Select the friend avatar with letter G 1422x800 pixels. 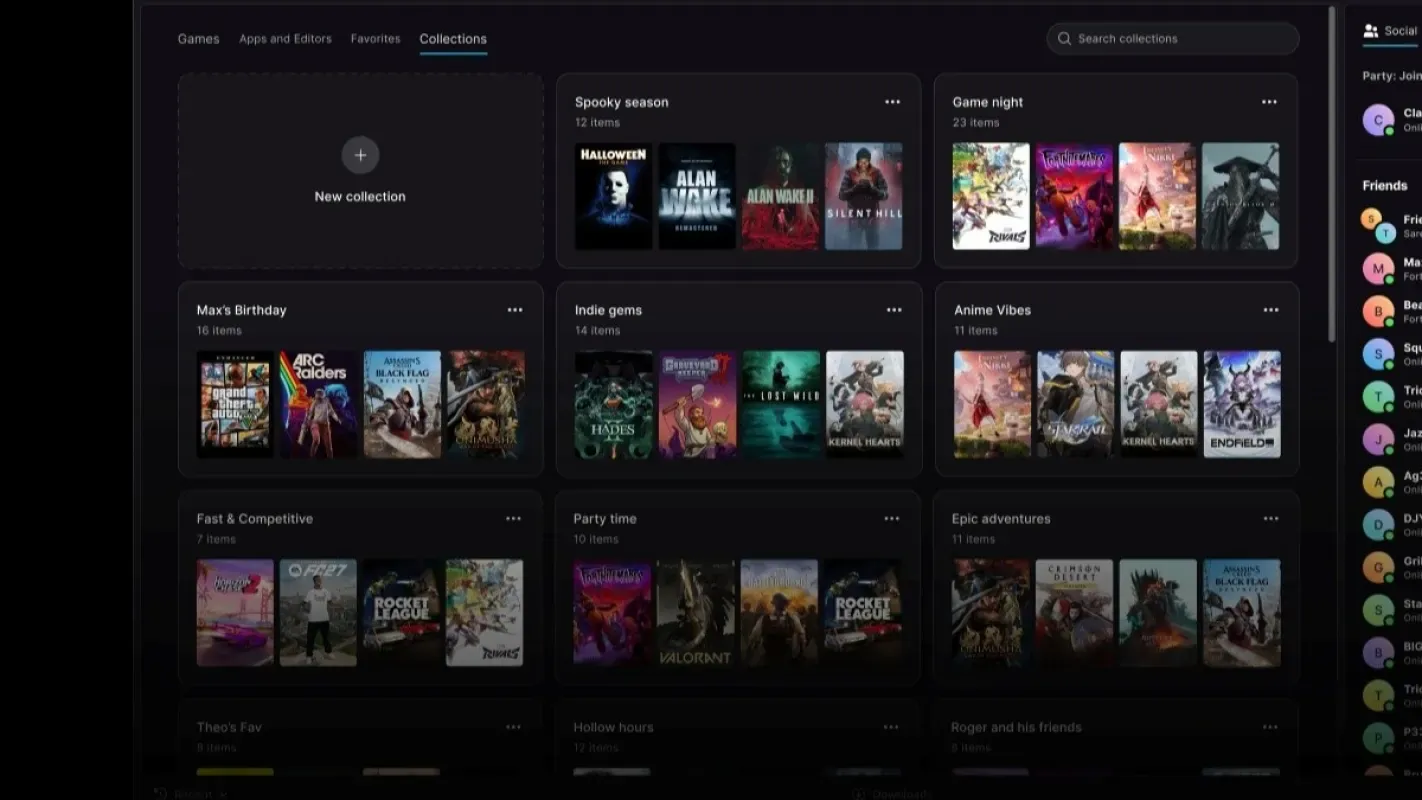[x=1378, y=567]
